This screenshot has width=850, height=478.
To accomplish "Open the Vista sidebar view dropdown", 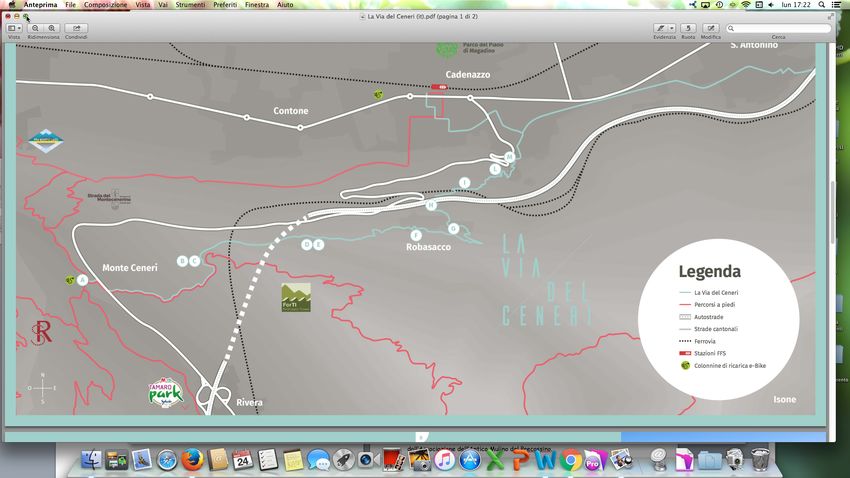I will [x=14, y=28].
